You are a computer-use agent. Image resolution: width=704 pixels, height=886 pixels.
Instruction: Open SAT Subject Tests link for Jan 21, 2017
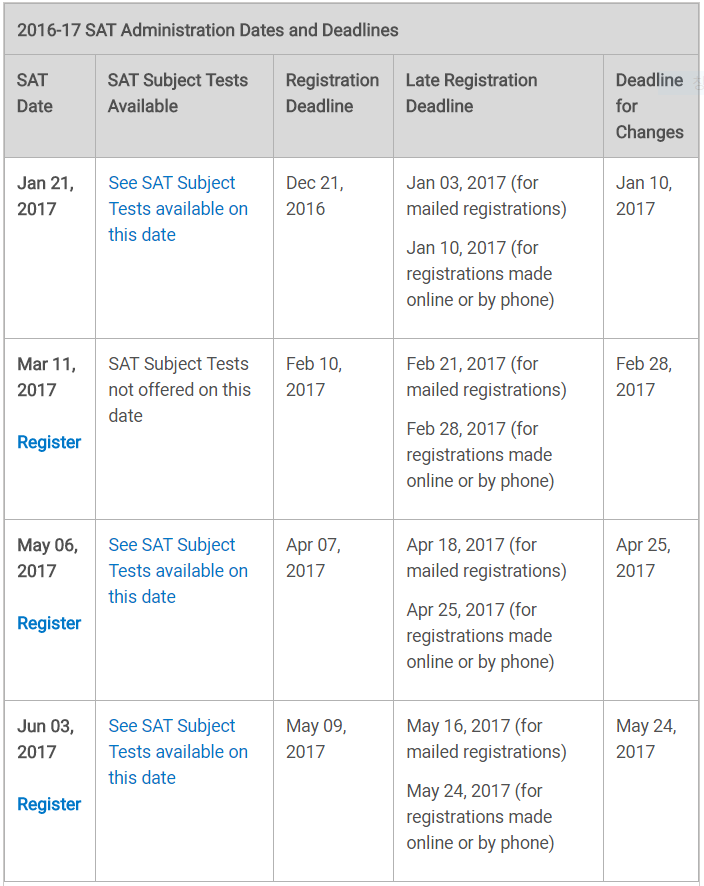point(178,209)
